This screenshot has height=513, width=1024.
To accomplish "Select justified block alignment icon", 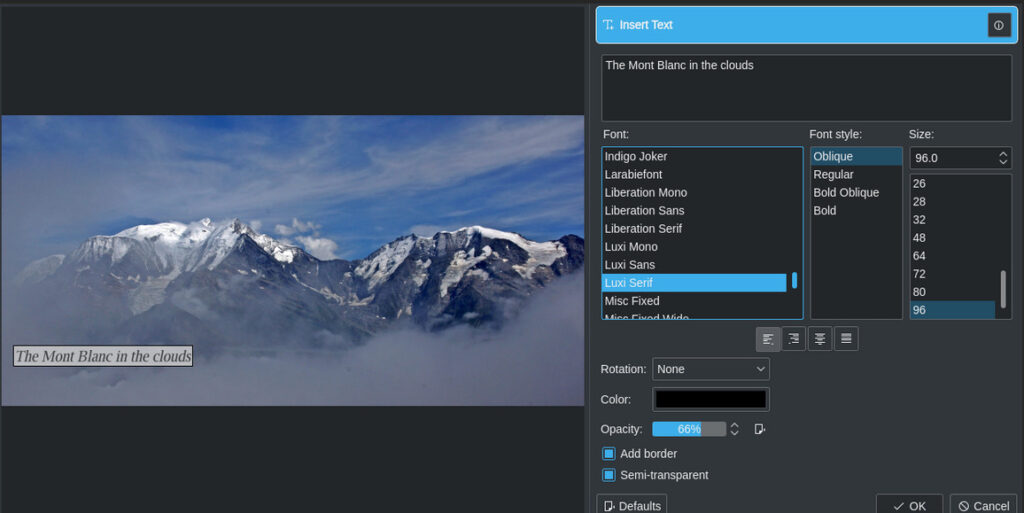I will coord(846,339).
